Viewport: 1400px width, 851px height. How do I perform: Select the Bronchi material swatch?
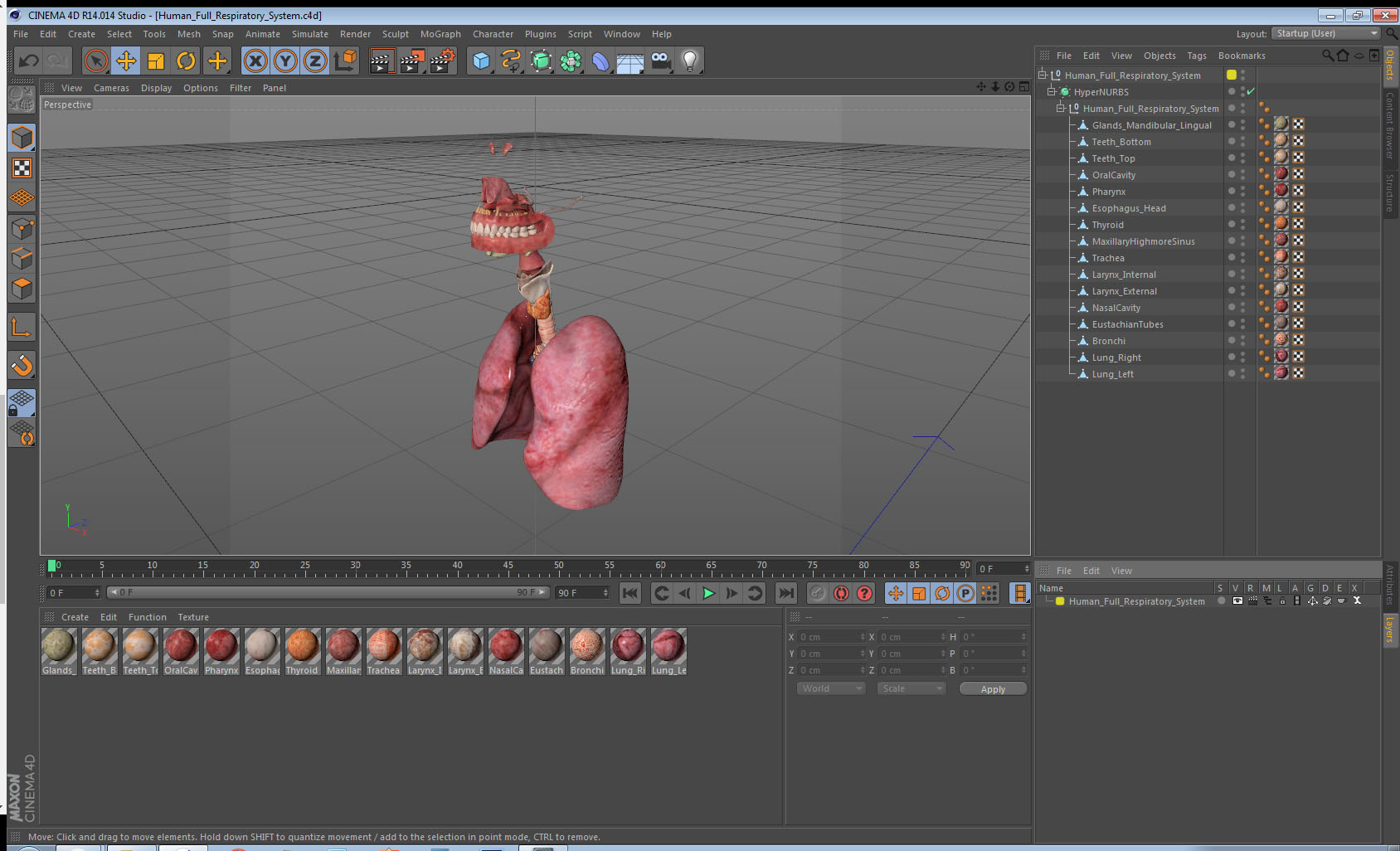(587, 652)
